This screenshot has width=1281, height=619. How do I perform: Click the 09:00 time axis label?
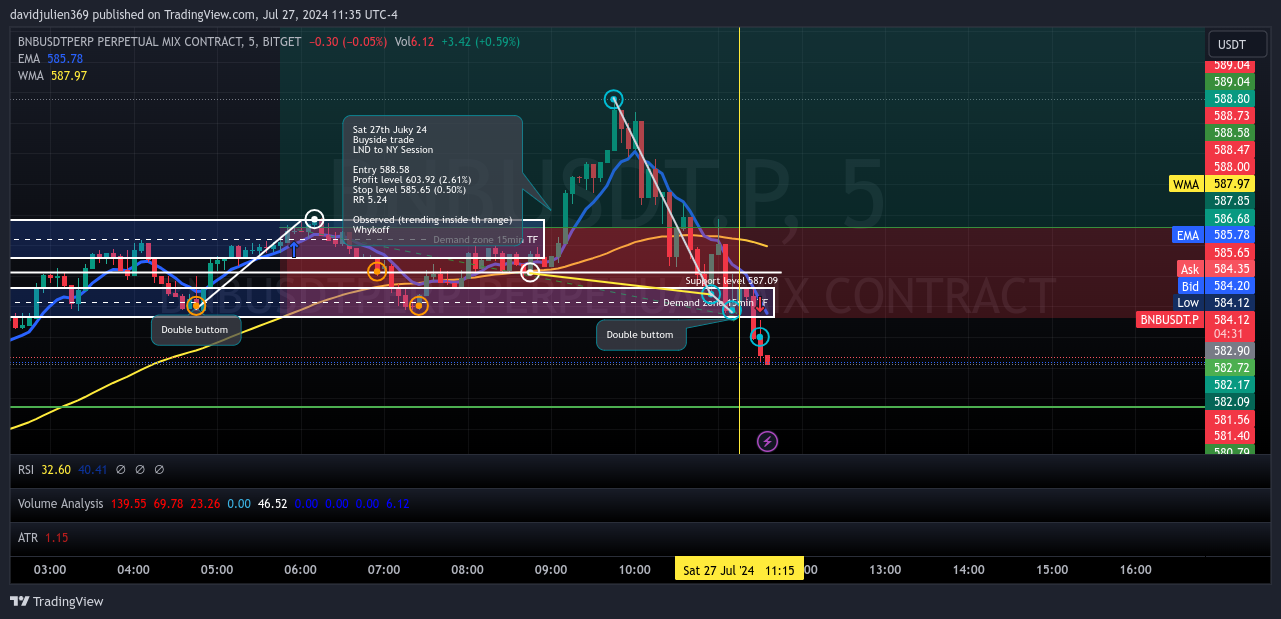point(551,570)
